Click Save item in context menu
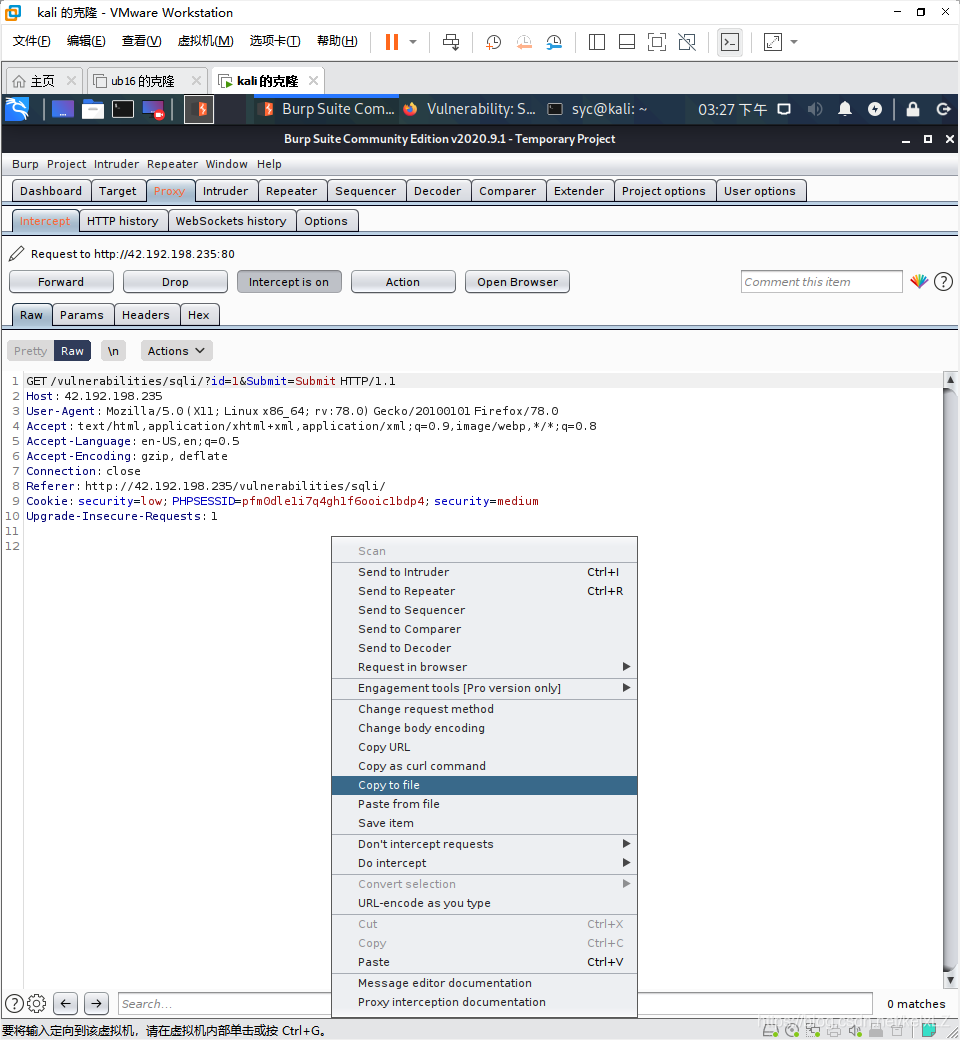Viewport: 960px width, 1040px height. tap(484, 823)
